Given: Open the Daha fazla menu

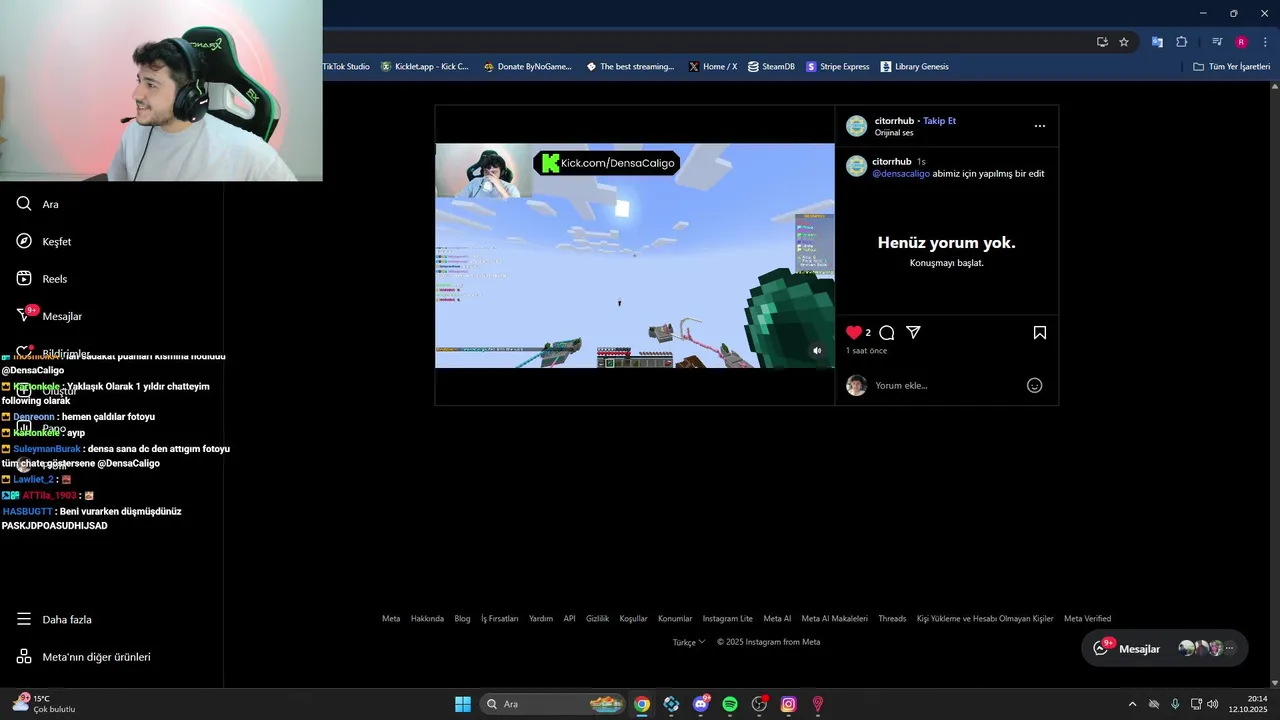Looking at the screenshot, I should [x=54, y=619].
